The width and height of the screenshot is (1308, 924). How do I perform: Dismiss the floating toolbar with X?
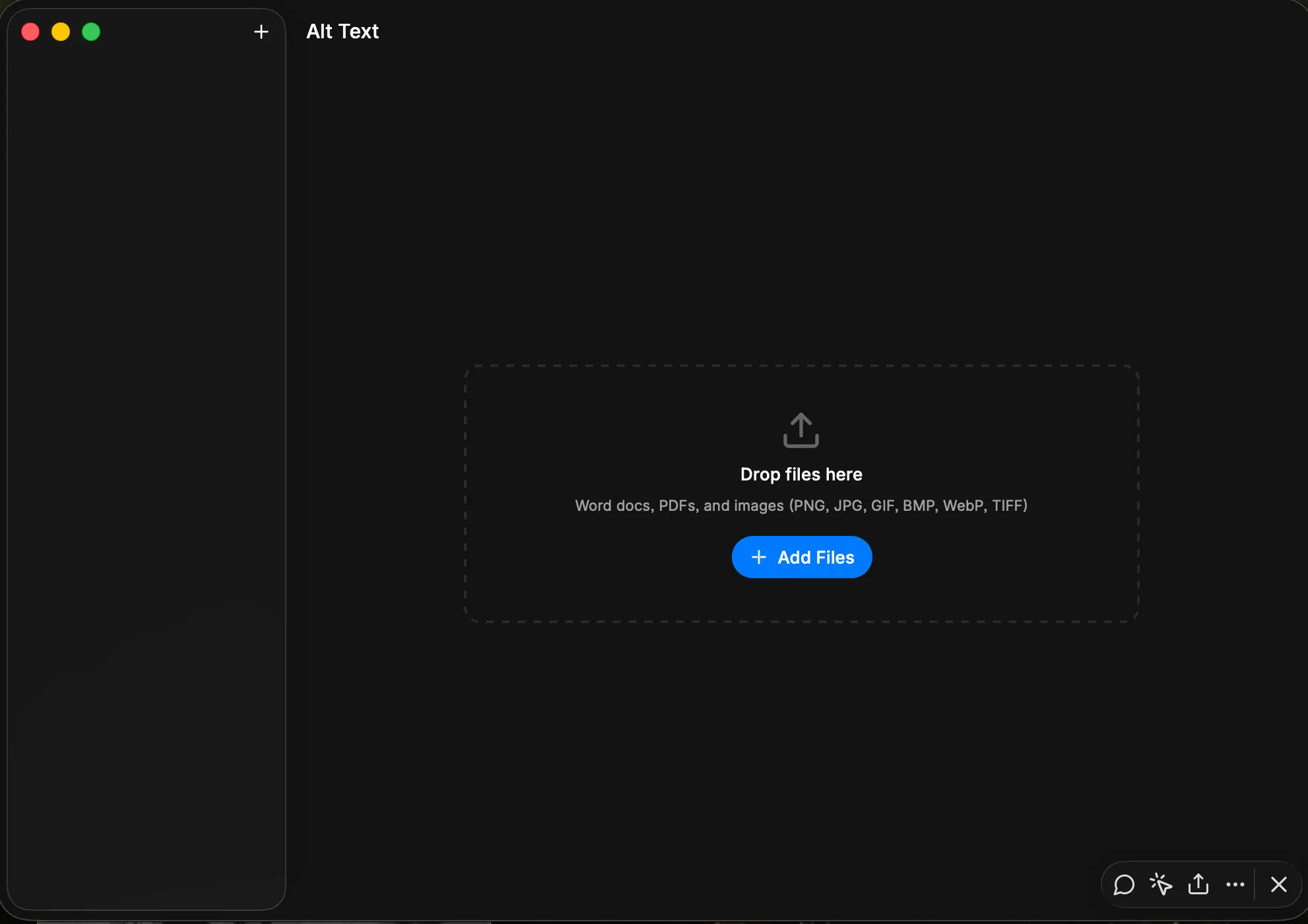pyautogui.click(x=1279, y=884)
